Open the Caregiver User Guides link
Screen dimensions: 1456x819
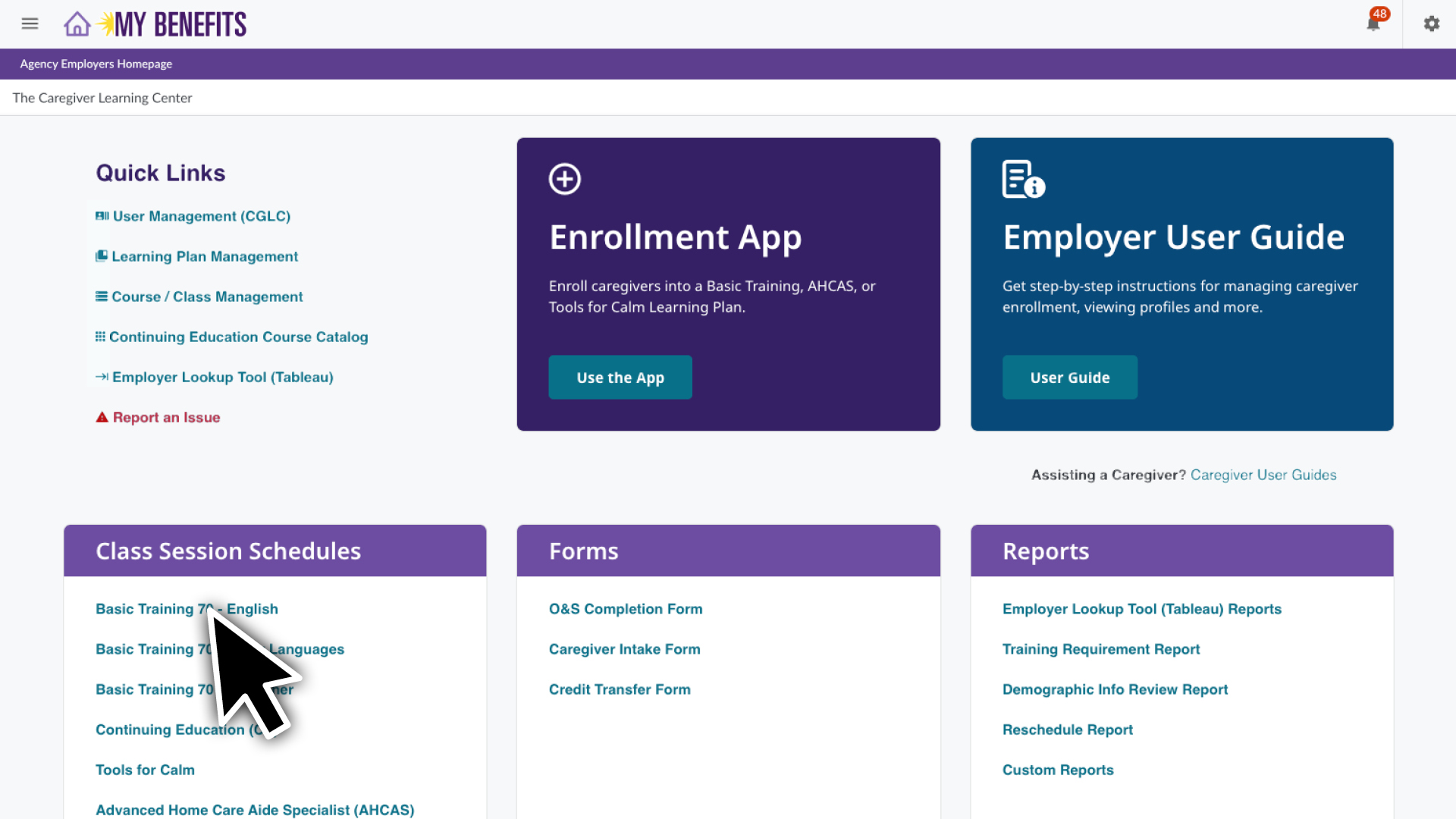1263,475
